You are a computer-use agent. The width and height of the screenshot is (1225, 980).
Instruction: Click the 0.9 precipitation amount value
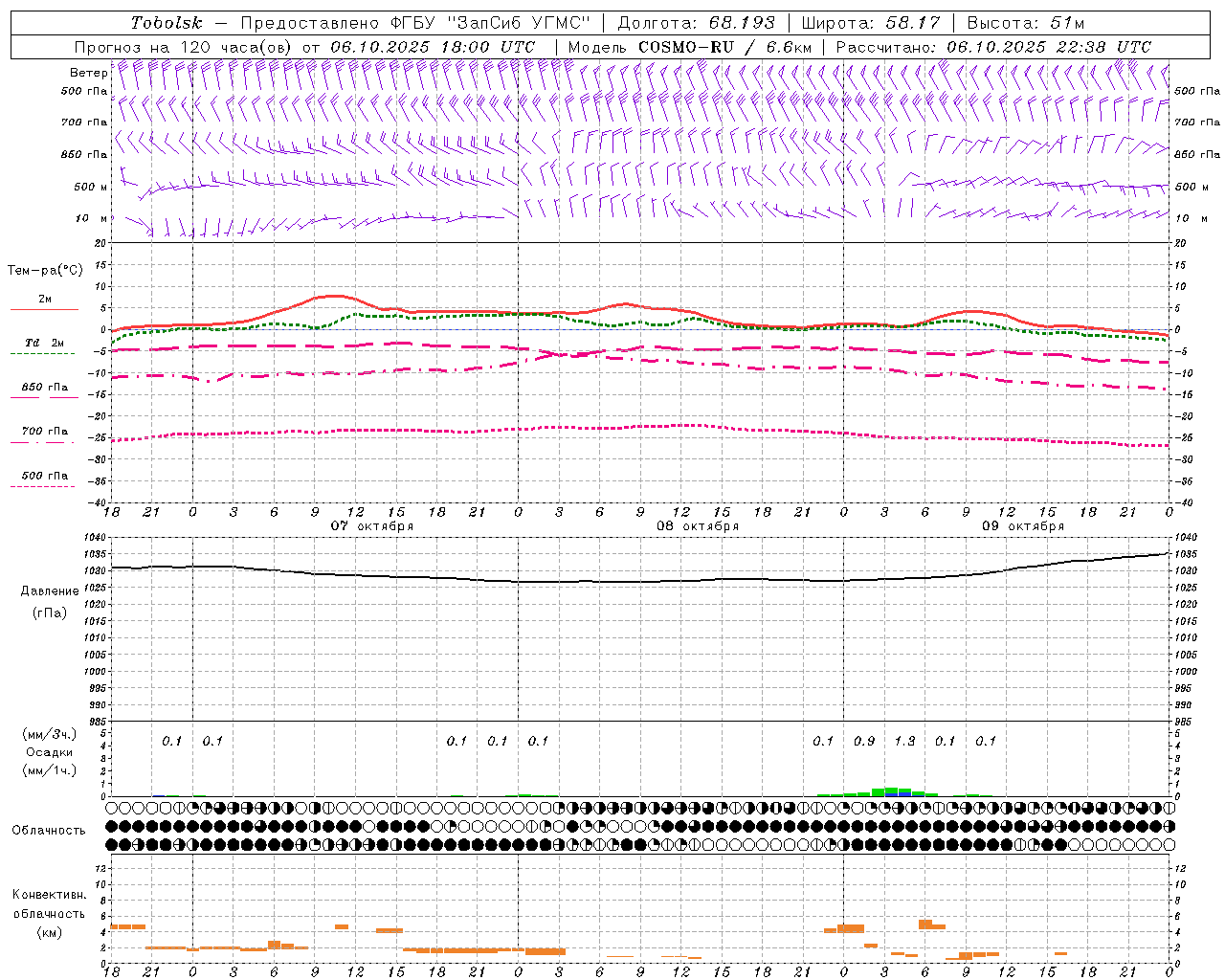[864, 741]
